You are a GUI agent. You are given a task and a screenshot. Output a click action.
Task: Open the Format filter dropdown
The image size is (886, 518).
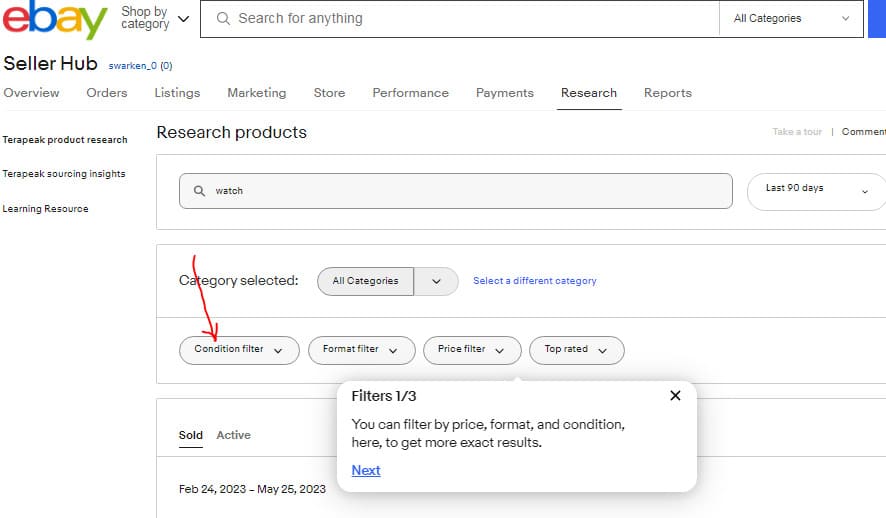click(362, 350)
